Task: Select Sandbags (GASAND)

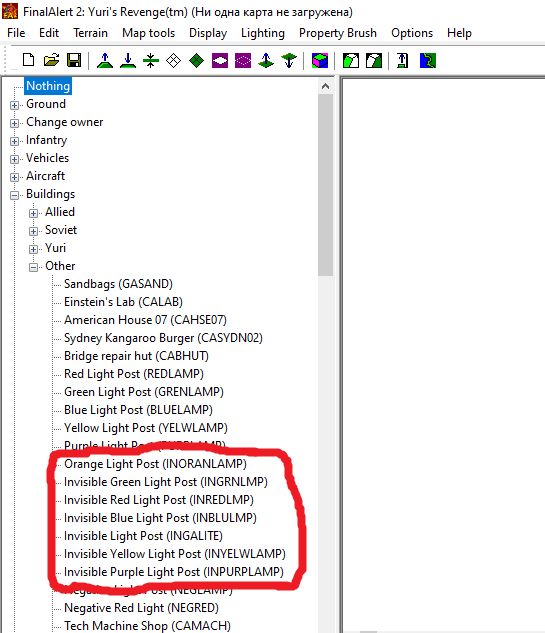Action: coord(118,284)
